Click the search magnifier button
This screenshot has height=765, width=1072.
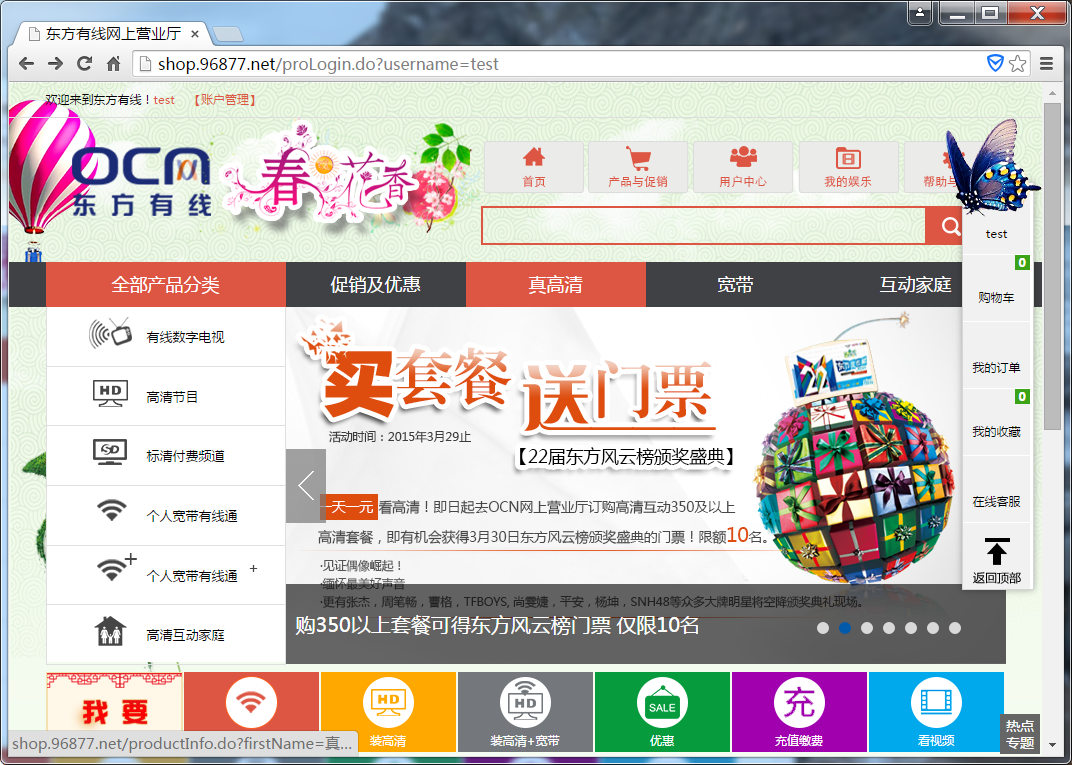(949, 226)
